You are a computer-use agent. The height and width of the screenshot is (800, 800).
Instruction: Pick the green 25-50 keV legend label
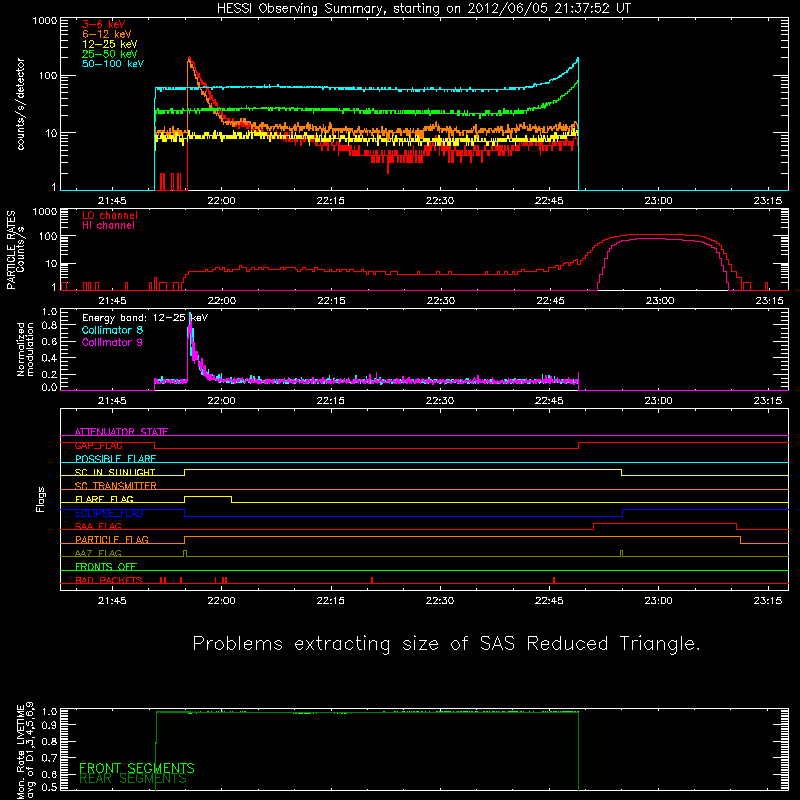pyautogui.click(x=109, y=54)
